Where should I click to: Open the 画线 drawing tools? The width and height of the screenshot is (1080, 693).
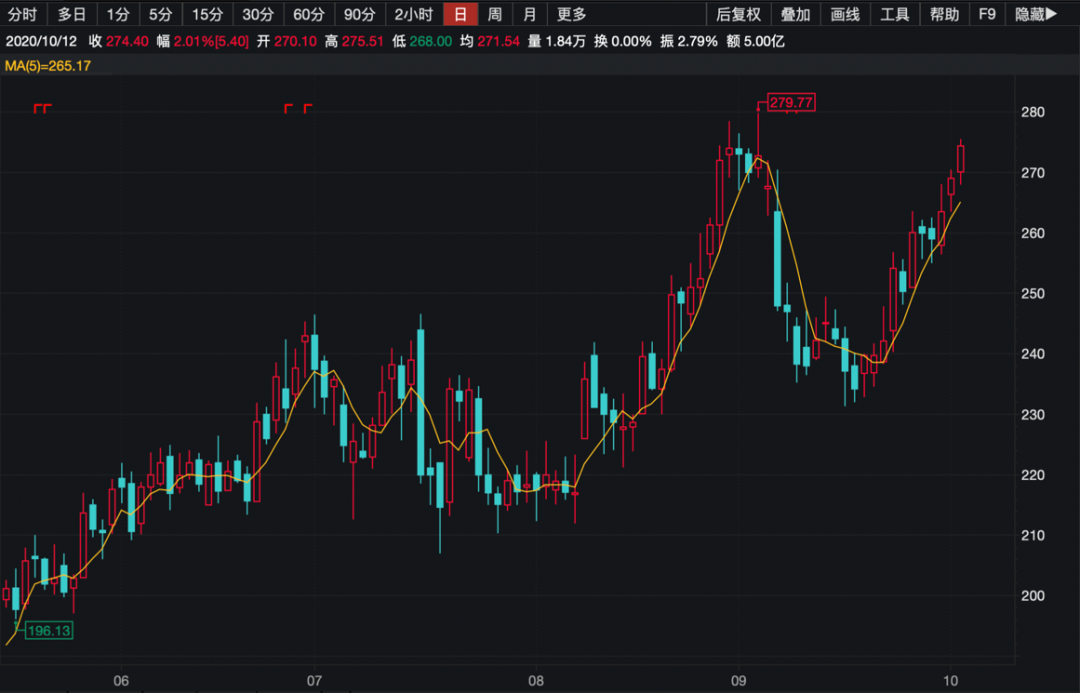pyautogui.click(x=845, y=14)
